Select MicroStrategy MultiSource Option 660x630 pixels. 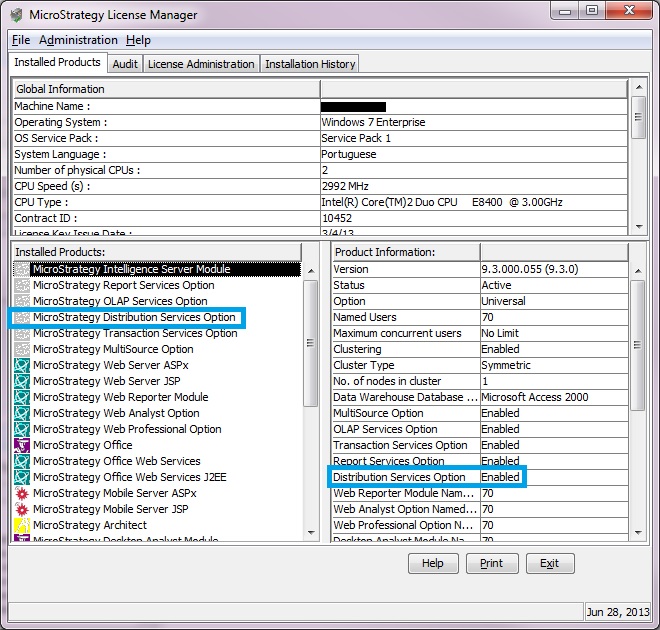pyautogui.click(x=113, y=349)
